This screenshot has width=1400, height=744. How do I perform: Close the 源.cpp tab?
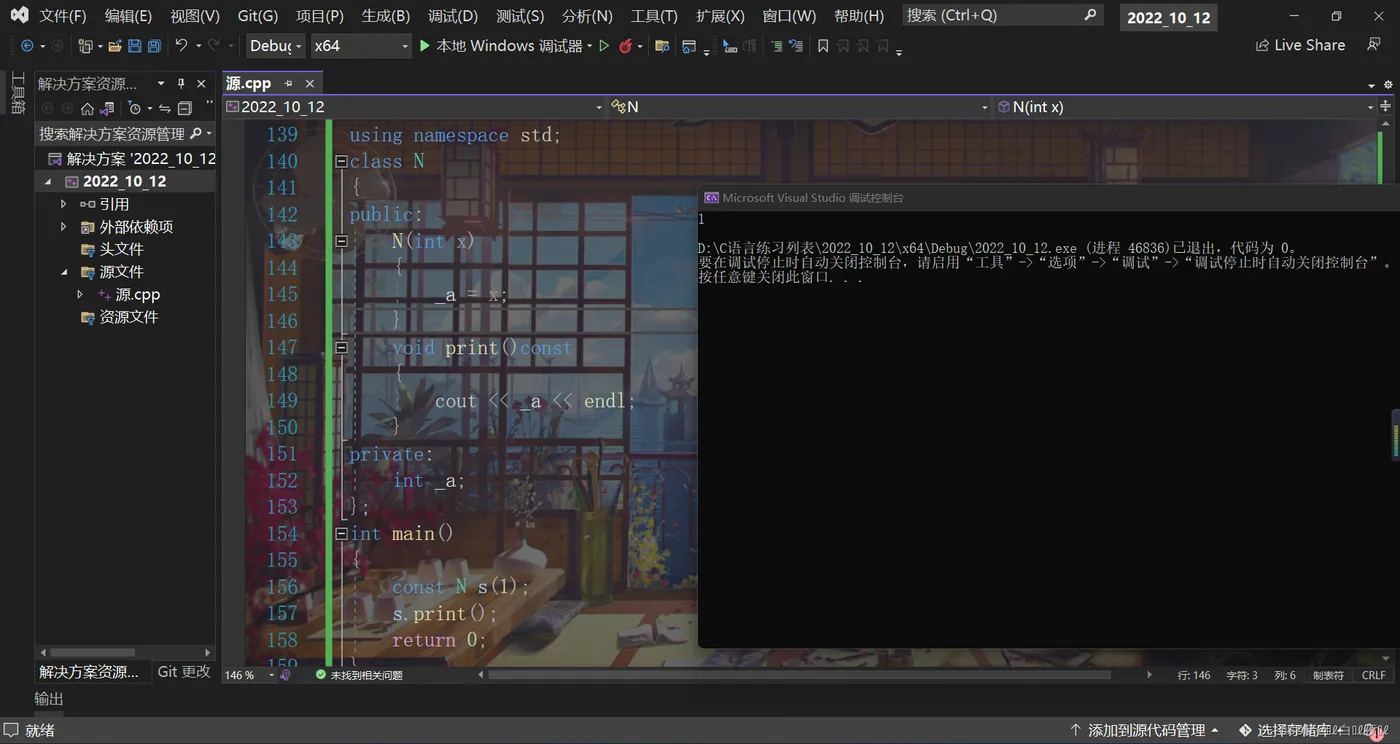coord(310,84)
